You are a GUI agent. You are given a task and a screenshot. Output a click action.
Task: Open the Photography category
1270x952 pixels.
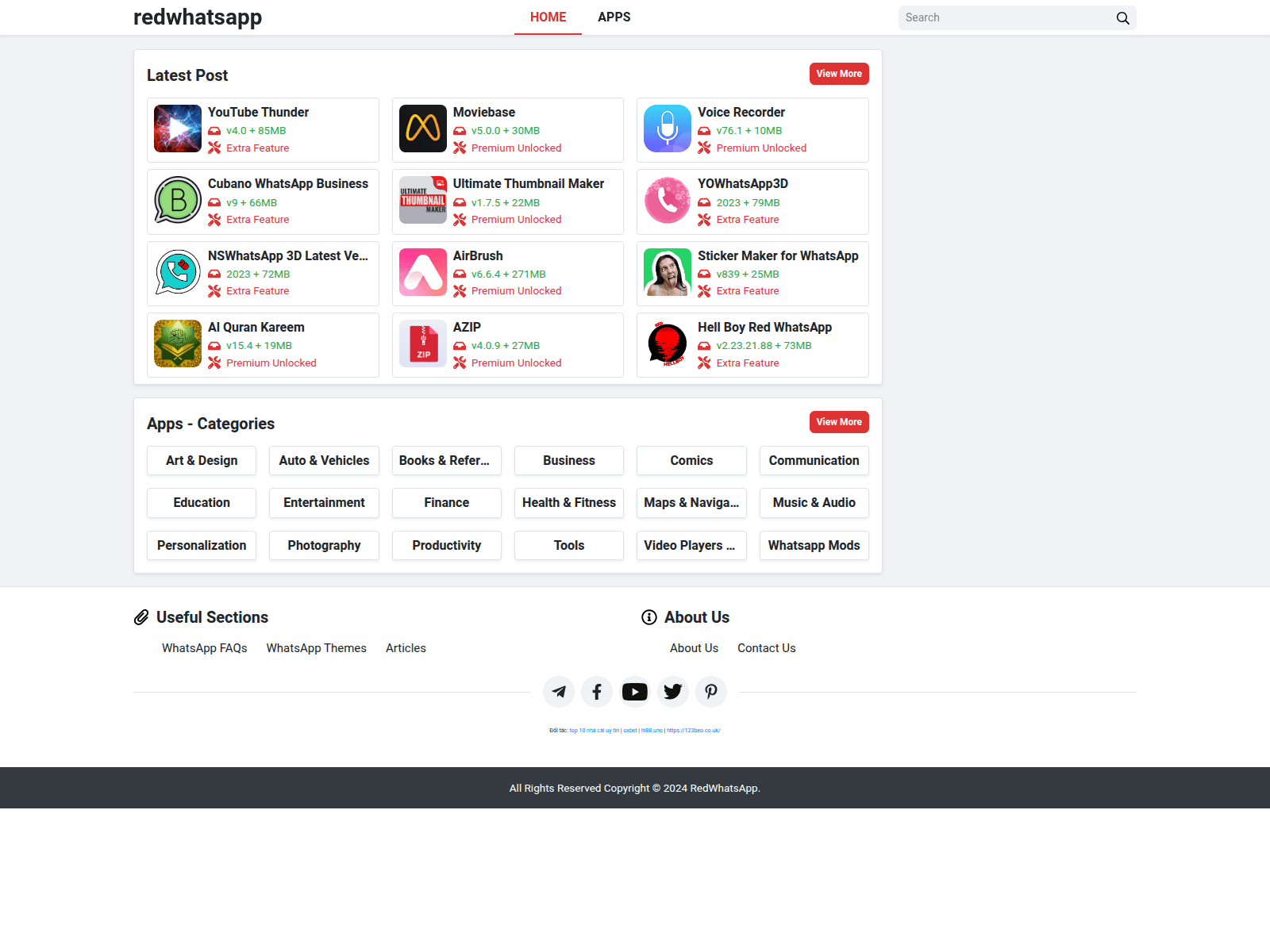[x=324, y=546]
